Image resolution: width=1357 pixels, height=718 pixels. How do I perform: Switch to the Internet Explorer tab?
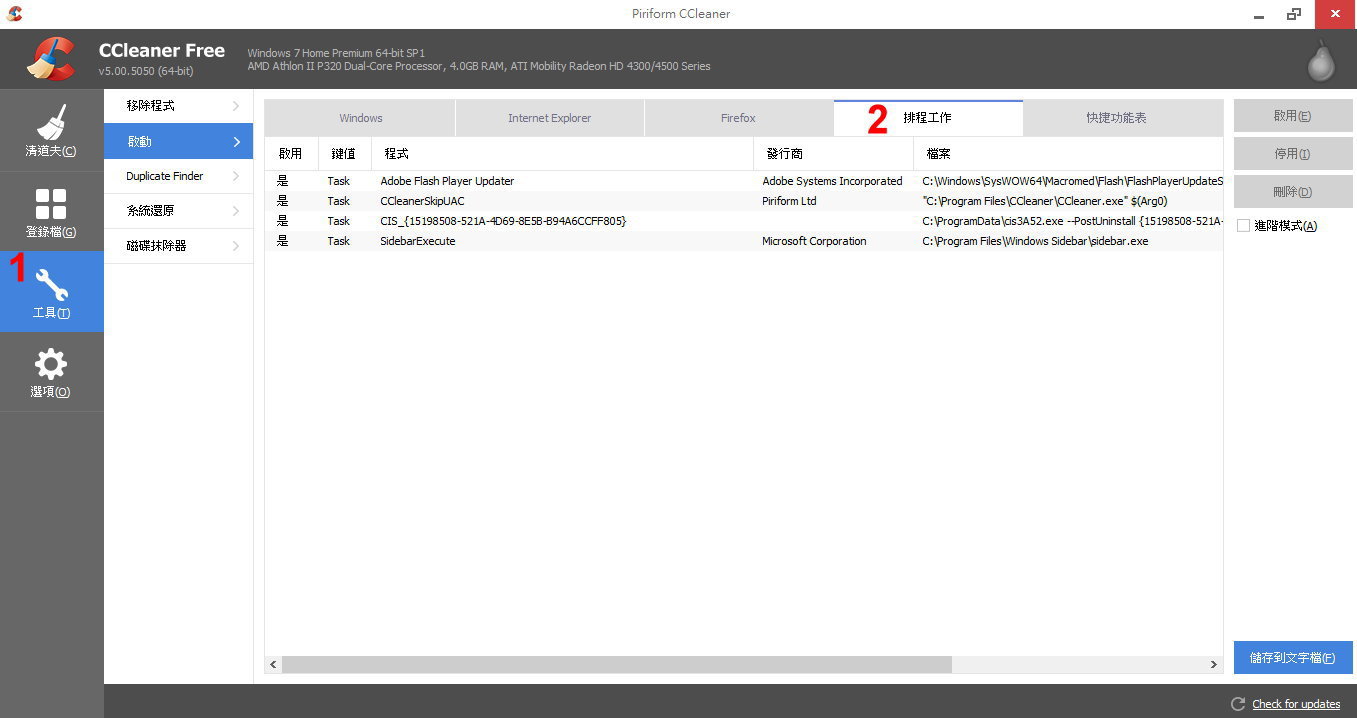pyautogui.click(x=549, y=118)
